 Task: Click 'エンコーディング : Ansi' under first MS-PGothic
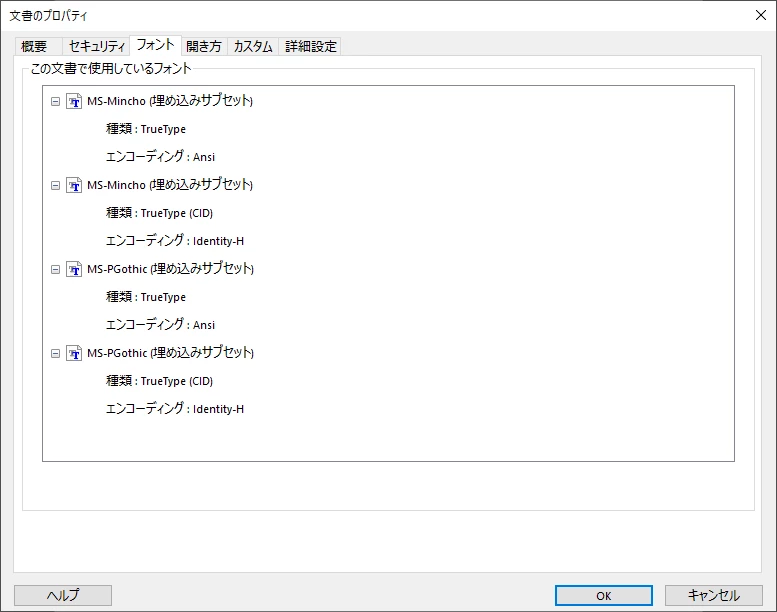pos(160,325)
